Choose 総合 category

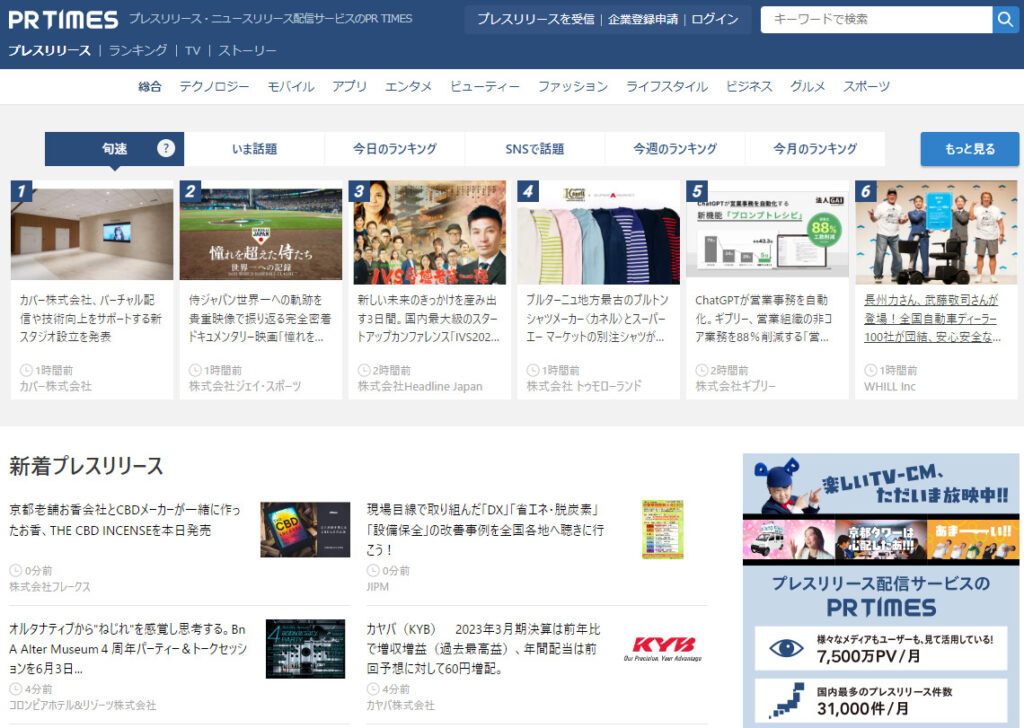click(150, 86)
